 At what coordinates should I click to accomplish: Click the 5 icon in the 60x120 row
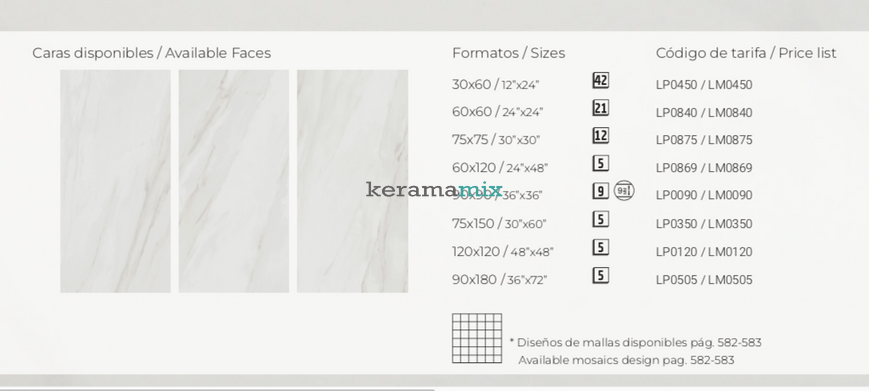600,163
